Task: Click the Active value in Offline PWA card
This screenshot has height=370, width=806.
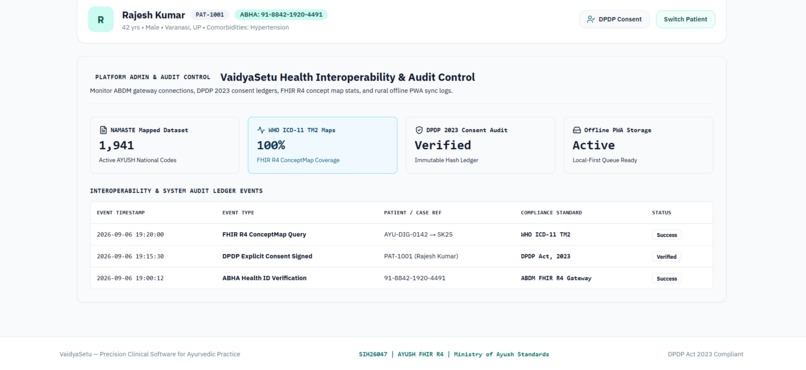Action: (x=594, y=145)
